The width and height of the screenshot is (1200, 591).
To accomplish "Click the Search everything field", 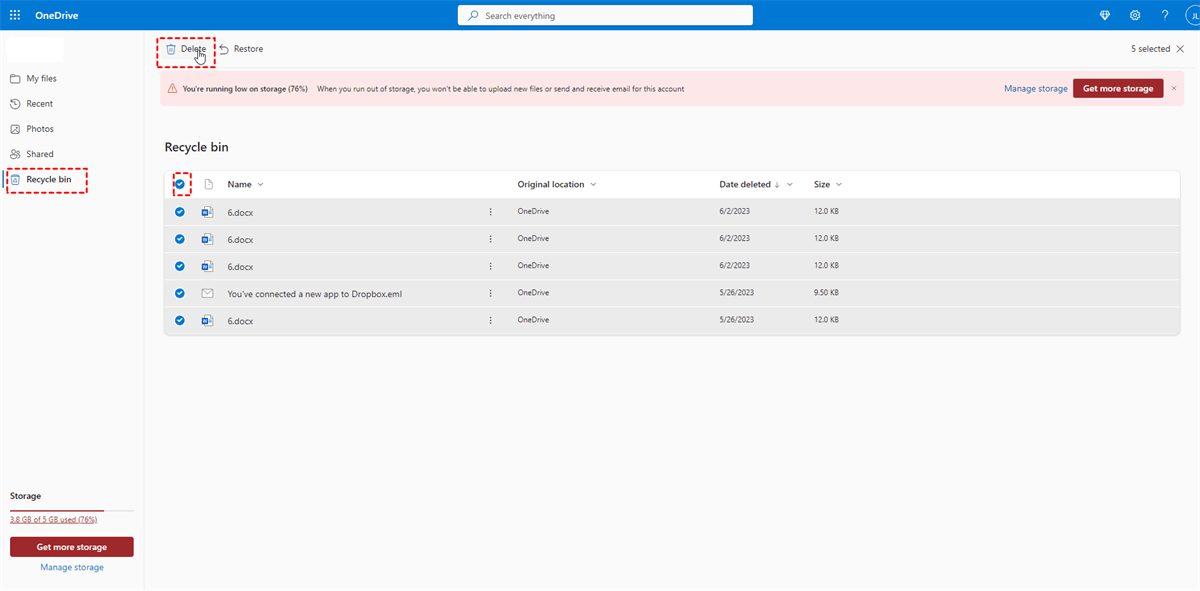I will coord(605,16).
